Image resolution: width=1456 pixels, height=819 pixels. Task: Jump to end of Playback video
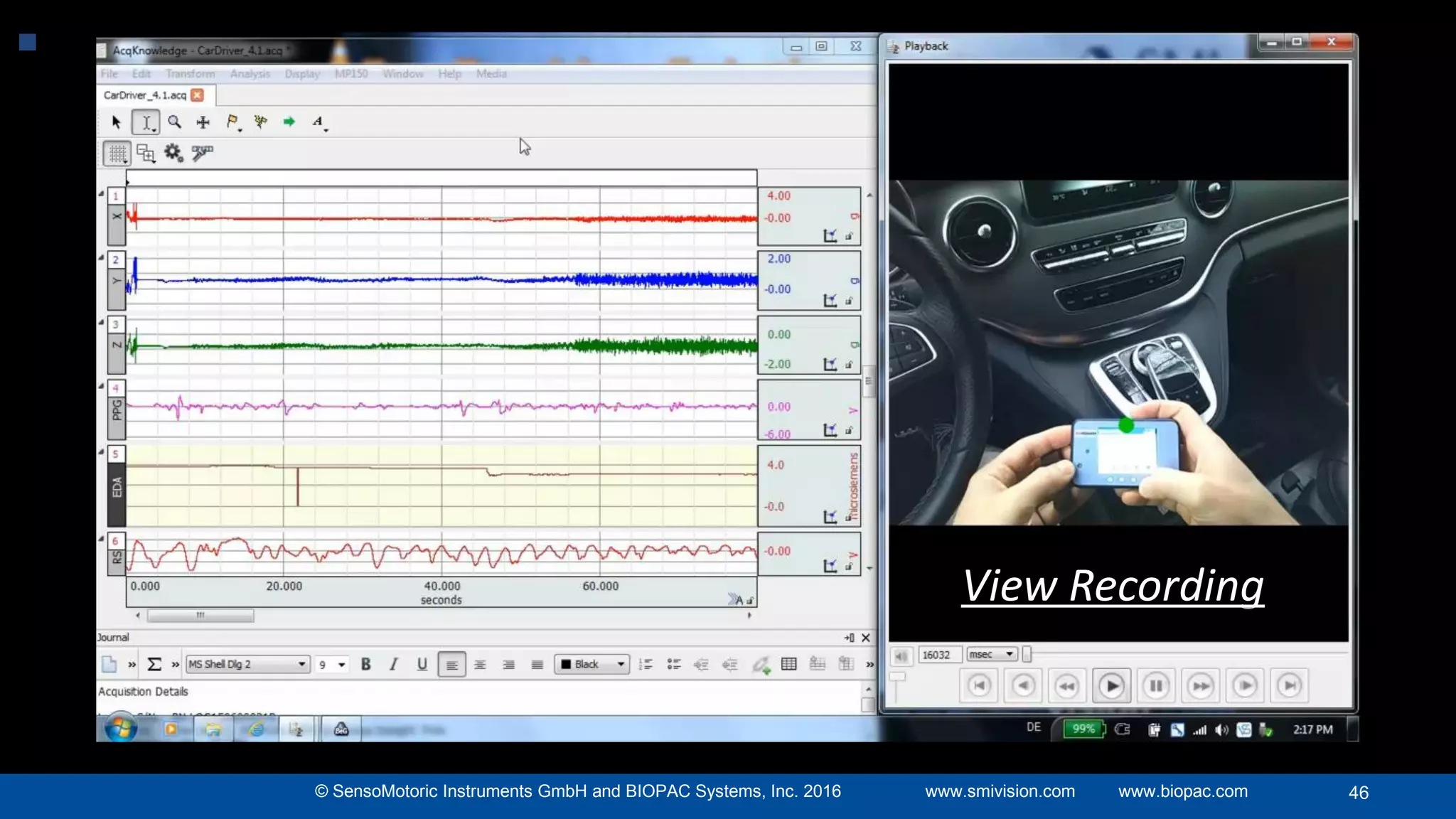(1290, 686)
